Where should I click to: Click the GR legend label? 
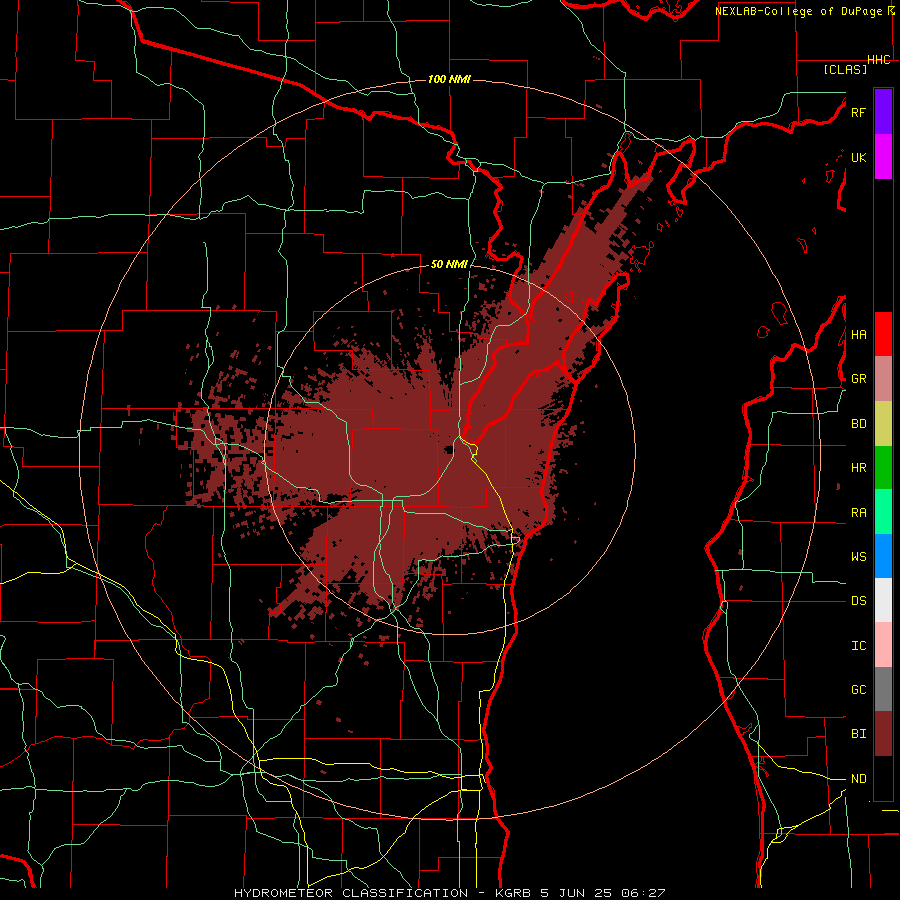tap(858, 379)
